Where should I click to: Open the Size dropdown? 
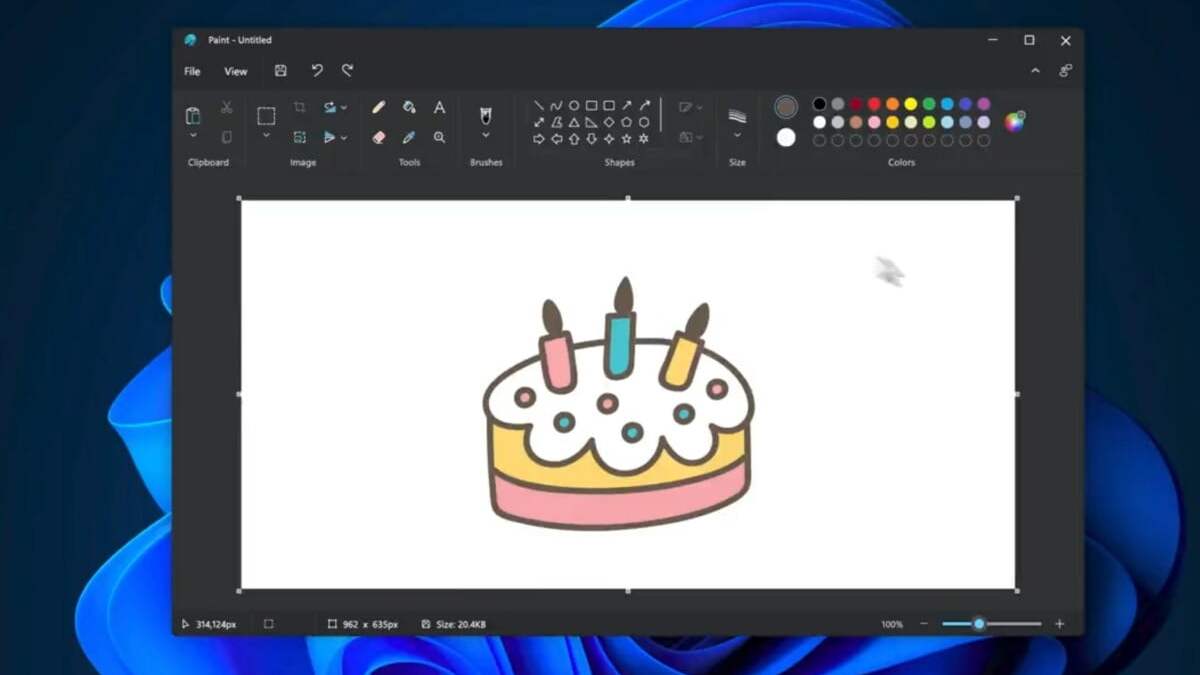737,135
